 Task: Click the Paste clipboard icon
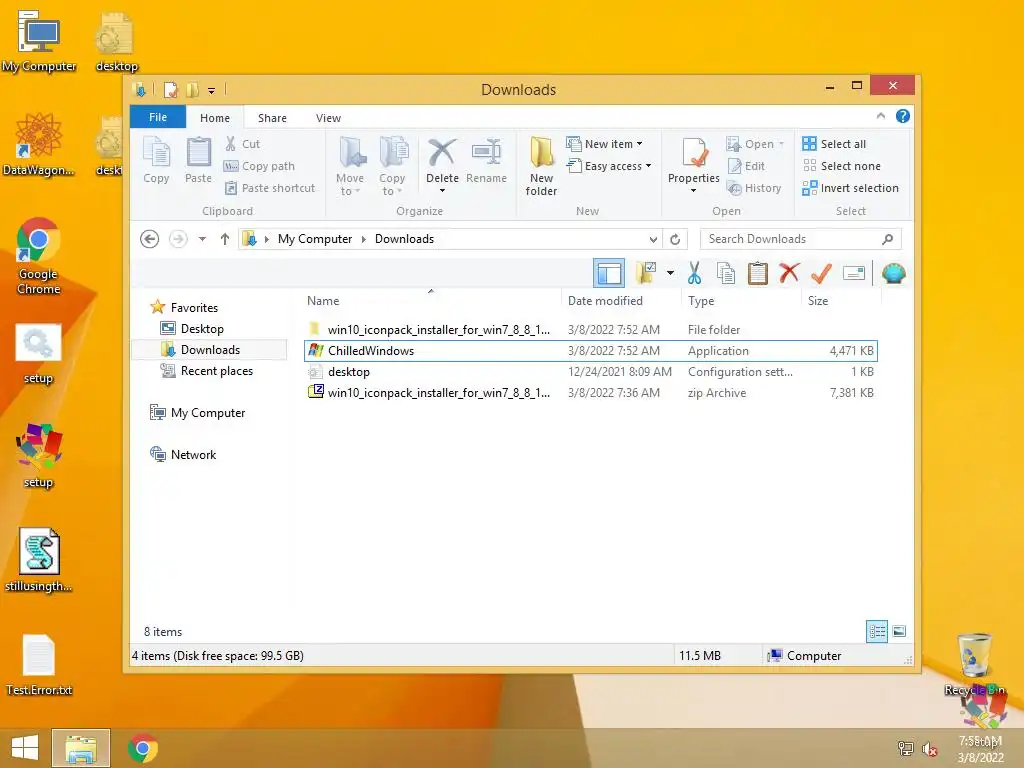[199, 160]
